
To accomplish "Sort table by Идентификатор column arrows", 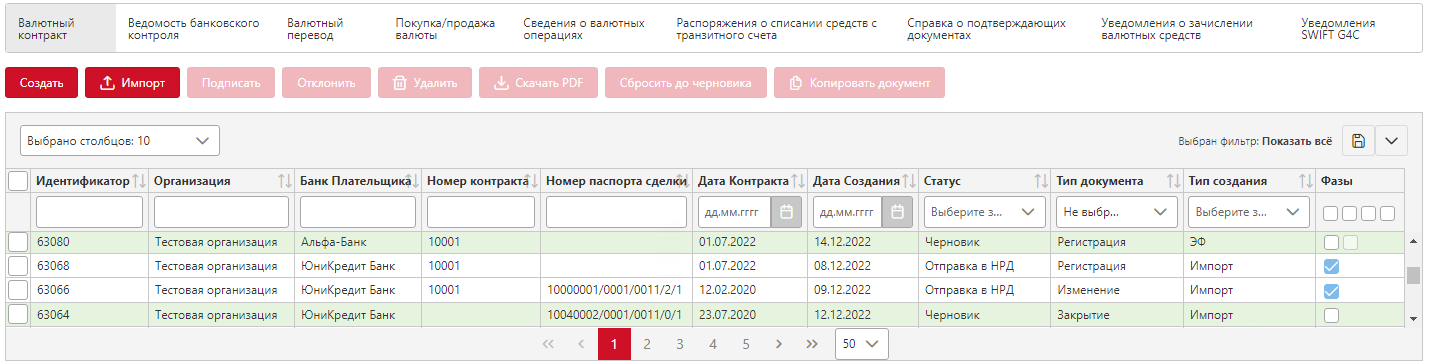I will pos(139,181).
